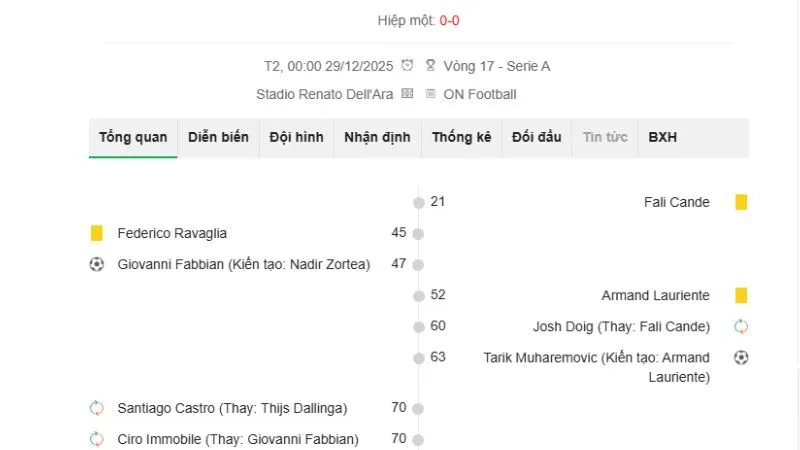Screen dimensions: 800x450
Task: Go to the Thống kê tab
Action: pyautogui.click(x=461, y=137)
